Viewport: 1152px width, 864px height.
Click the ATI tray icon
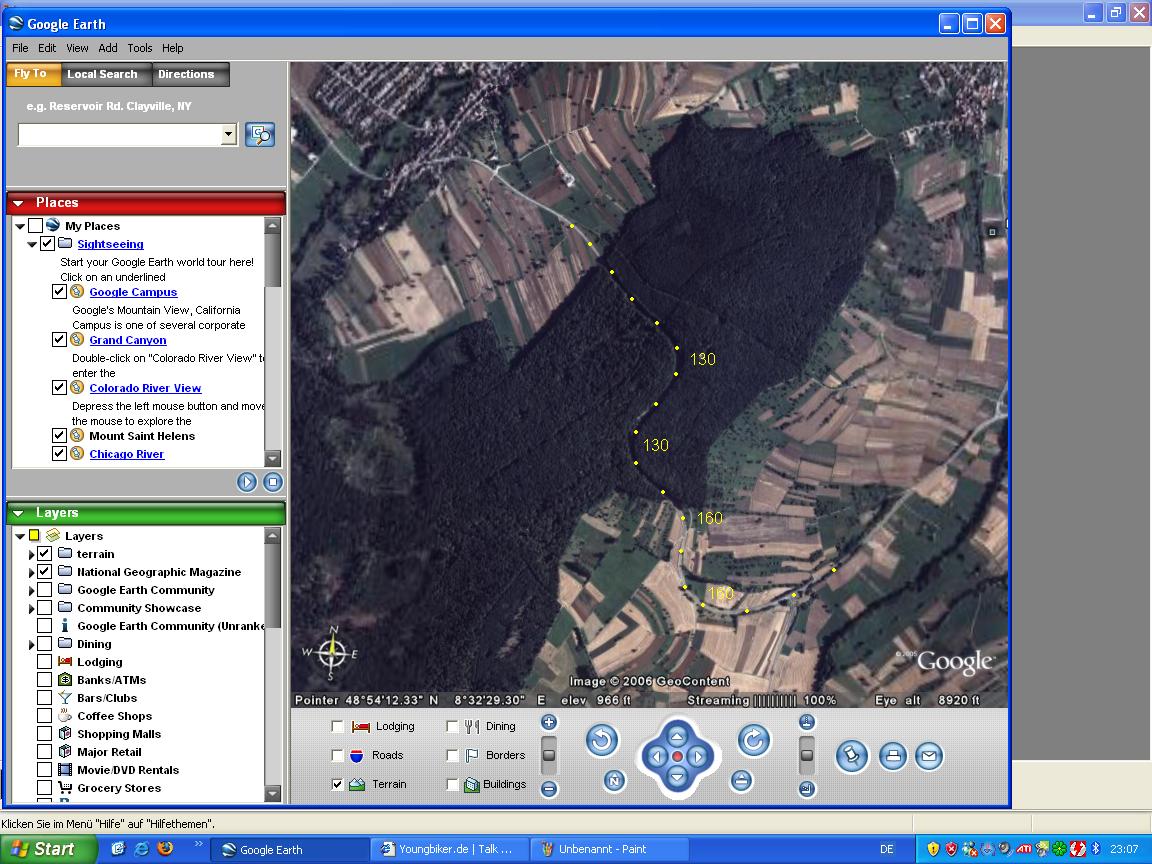(x=1023, y=849)
